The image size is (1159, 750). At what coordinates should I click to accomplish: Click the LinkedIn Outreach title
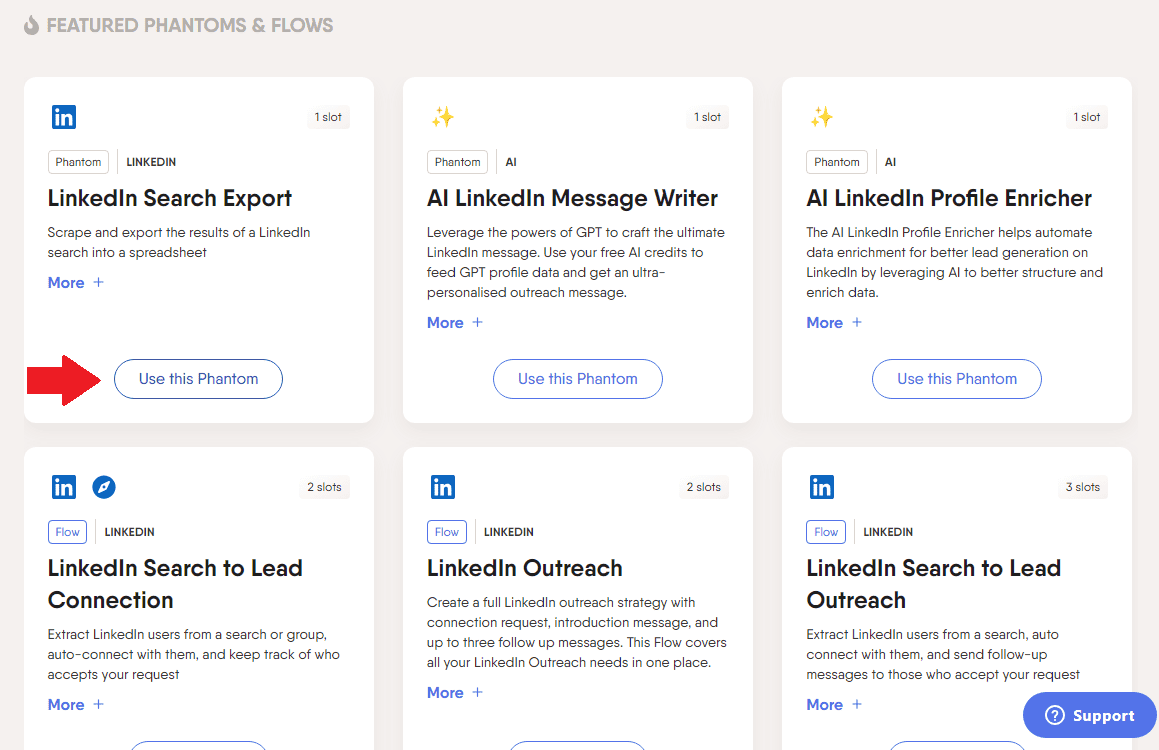pyautogui.click(x=525, y=568)
